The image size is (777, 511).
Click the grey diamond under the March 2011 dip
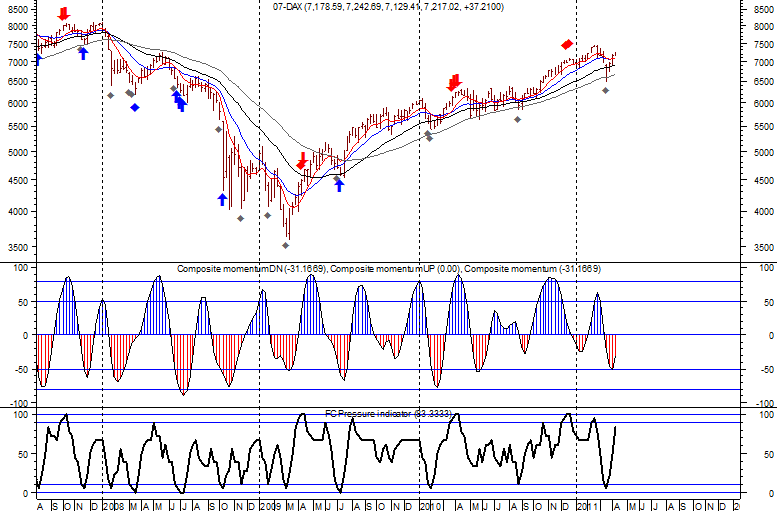click(x=606, y=90)
